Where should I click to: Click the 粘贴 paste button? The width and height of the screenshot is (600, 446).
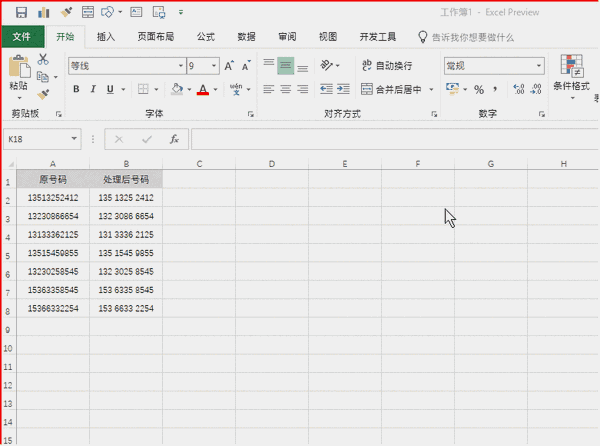tap(18, 77)
